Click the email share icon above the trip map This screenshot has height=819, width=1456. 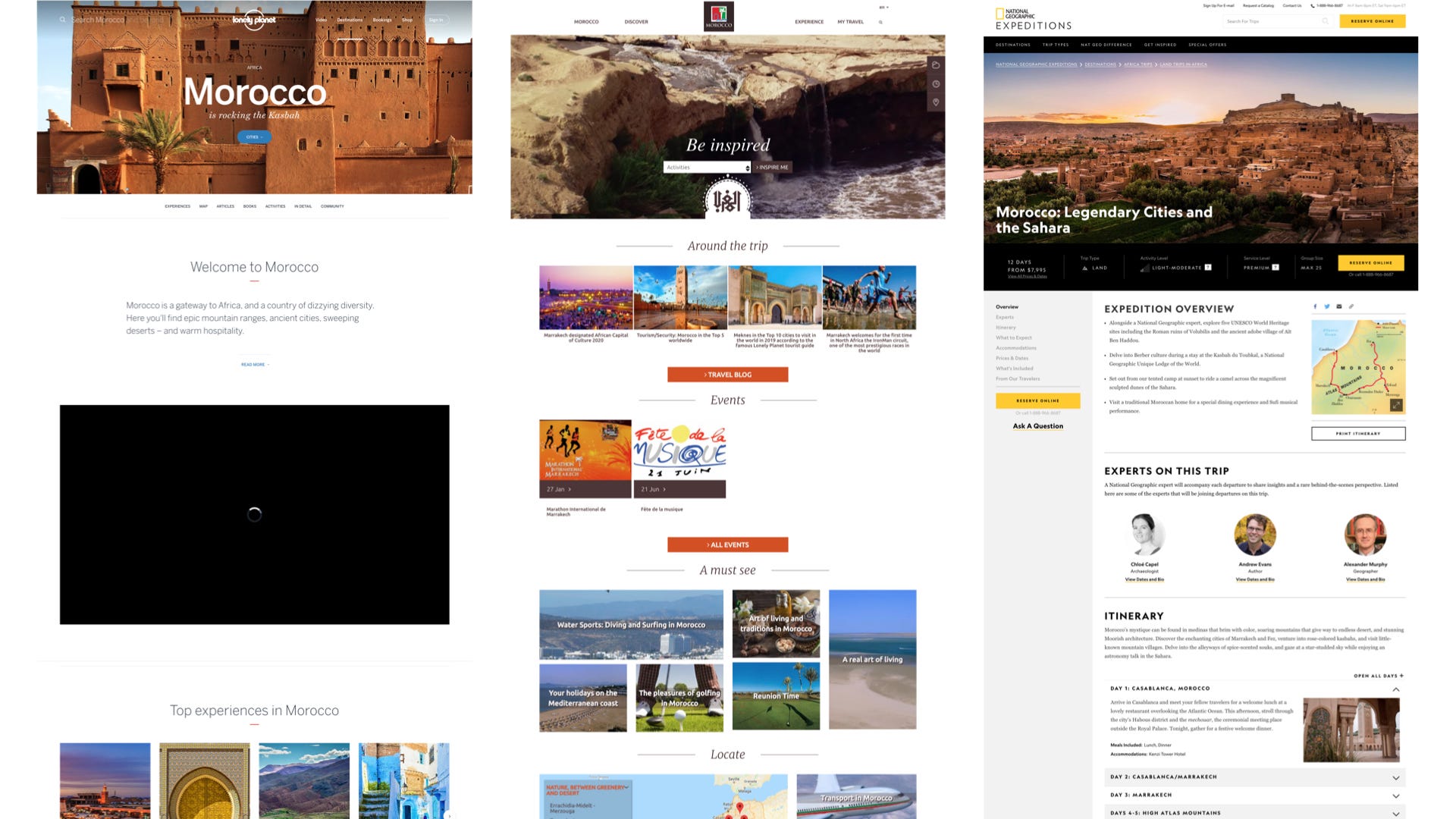click(1339, 306)
